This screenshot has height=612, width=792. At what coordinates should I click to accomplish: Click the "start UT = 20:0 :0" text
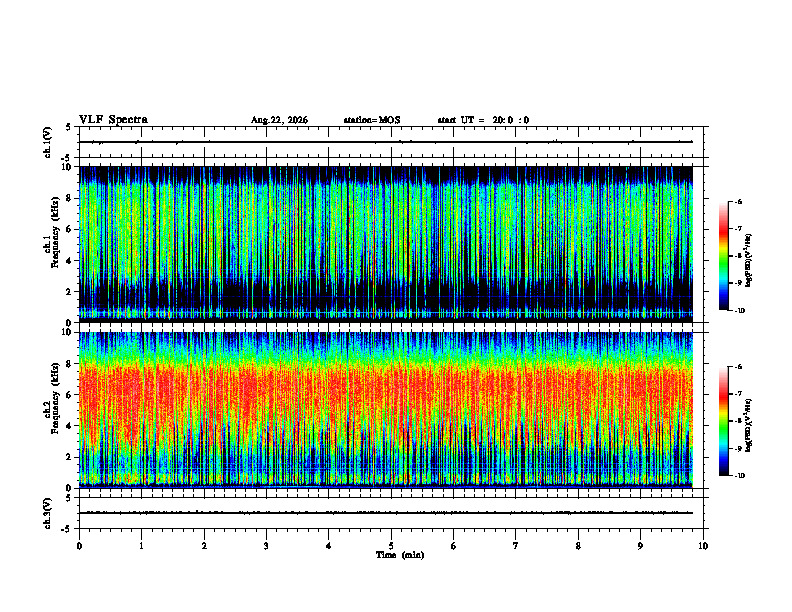[483, 120]
